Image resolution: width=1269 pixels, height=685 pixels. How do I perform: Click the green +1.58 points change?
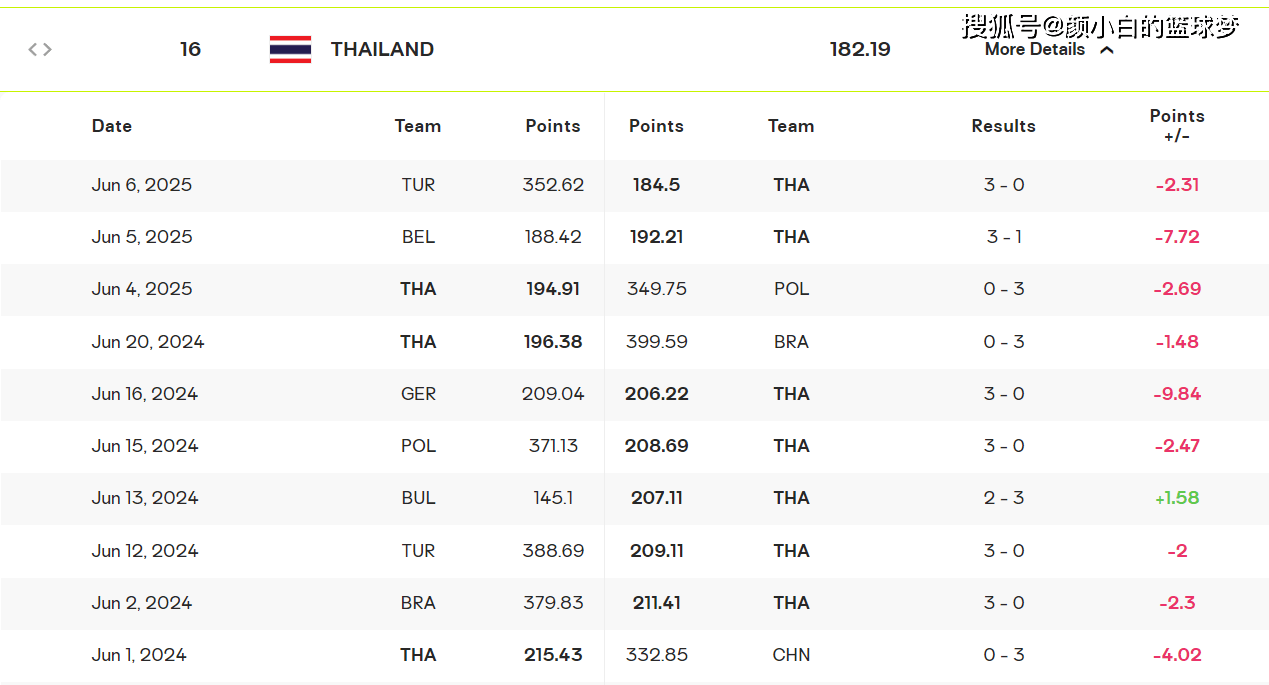coord(1177,498)
